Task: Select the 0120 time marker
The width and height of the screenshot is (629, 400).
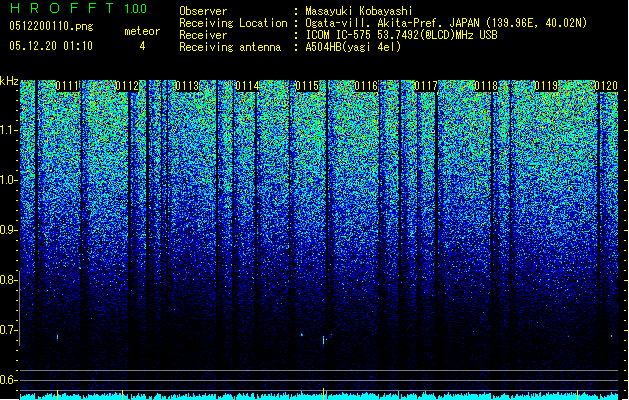Action: (606, 86)
